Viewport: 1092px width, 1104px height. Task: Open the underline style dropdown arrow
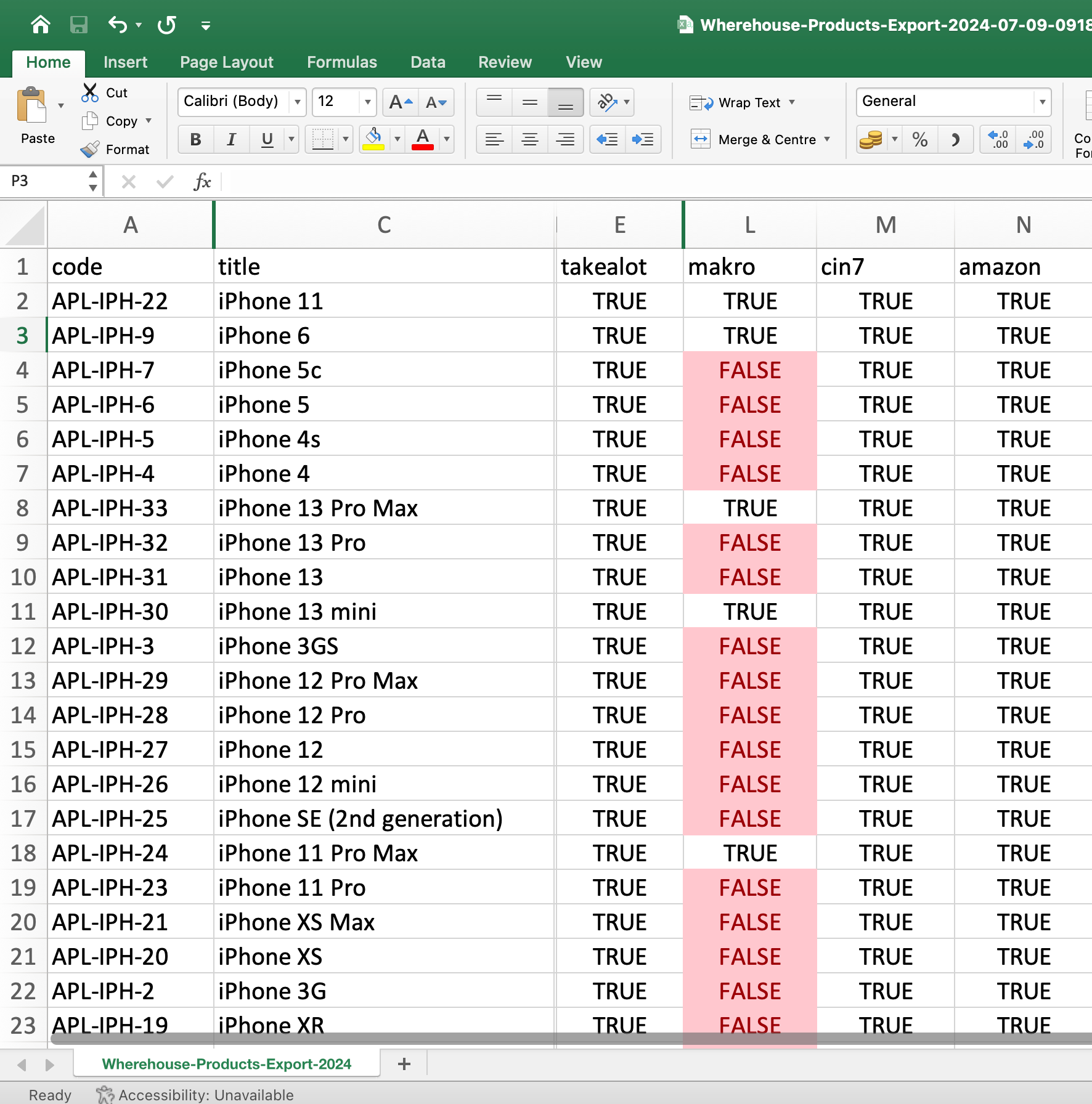(x=291, y=139)
